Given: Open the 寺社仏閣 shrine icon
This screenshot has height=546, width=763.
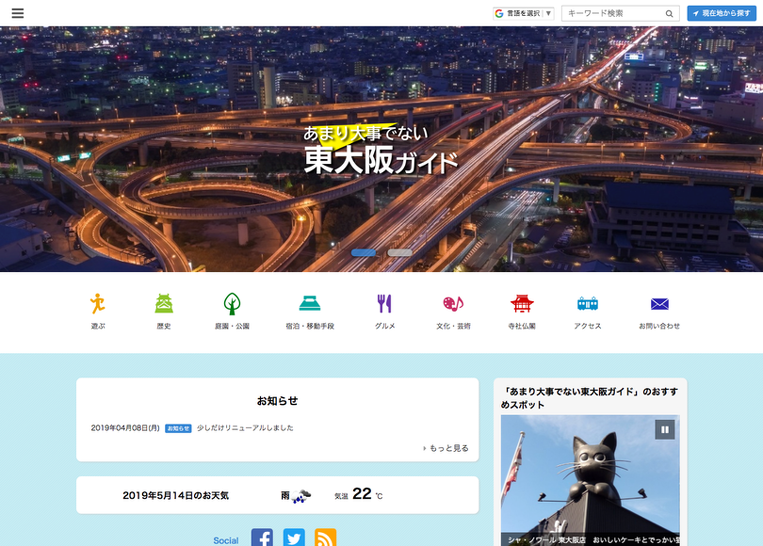Looking at the screenshot, I should [x=521, y=303].
